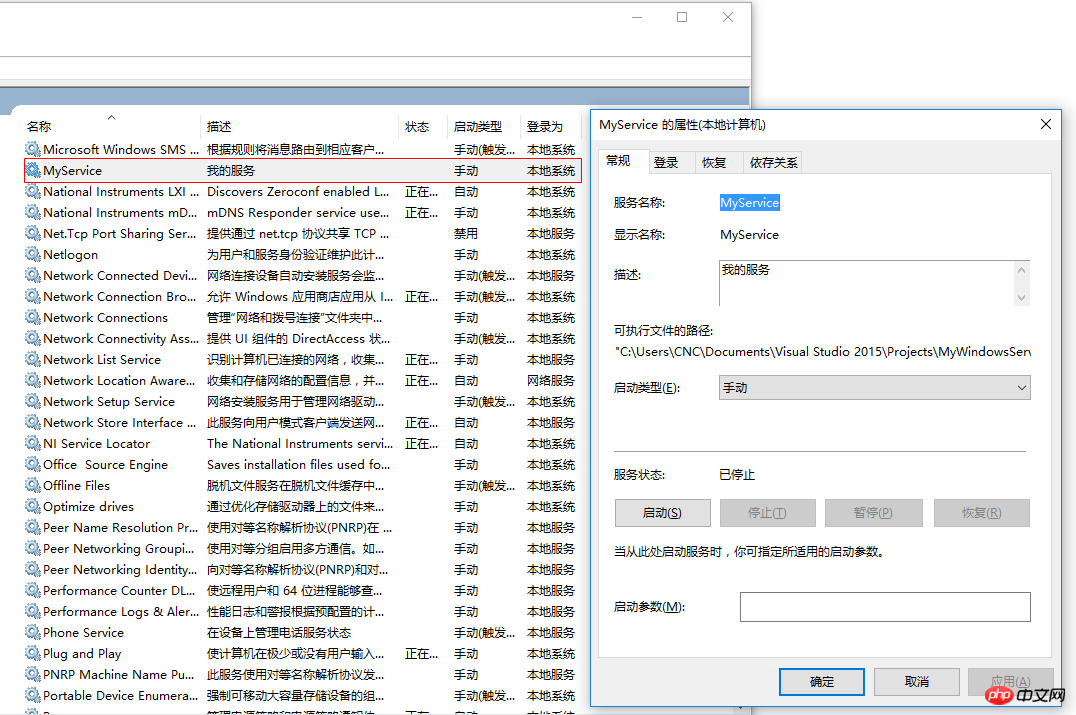Click gear icon beside Optimize drives
1076x715 pixels.
click(32, 506)
